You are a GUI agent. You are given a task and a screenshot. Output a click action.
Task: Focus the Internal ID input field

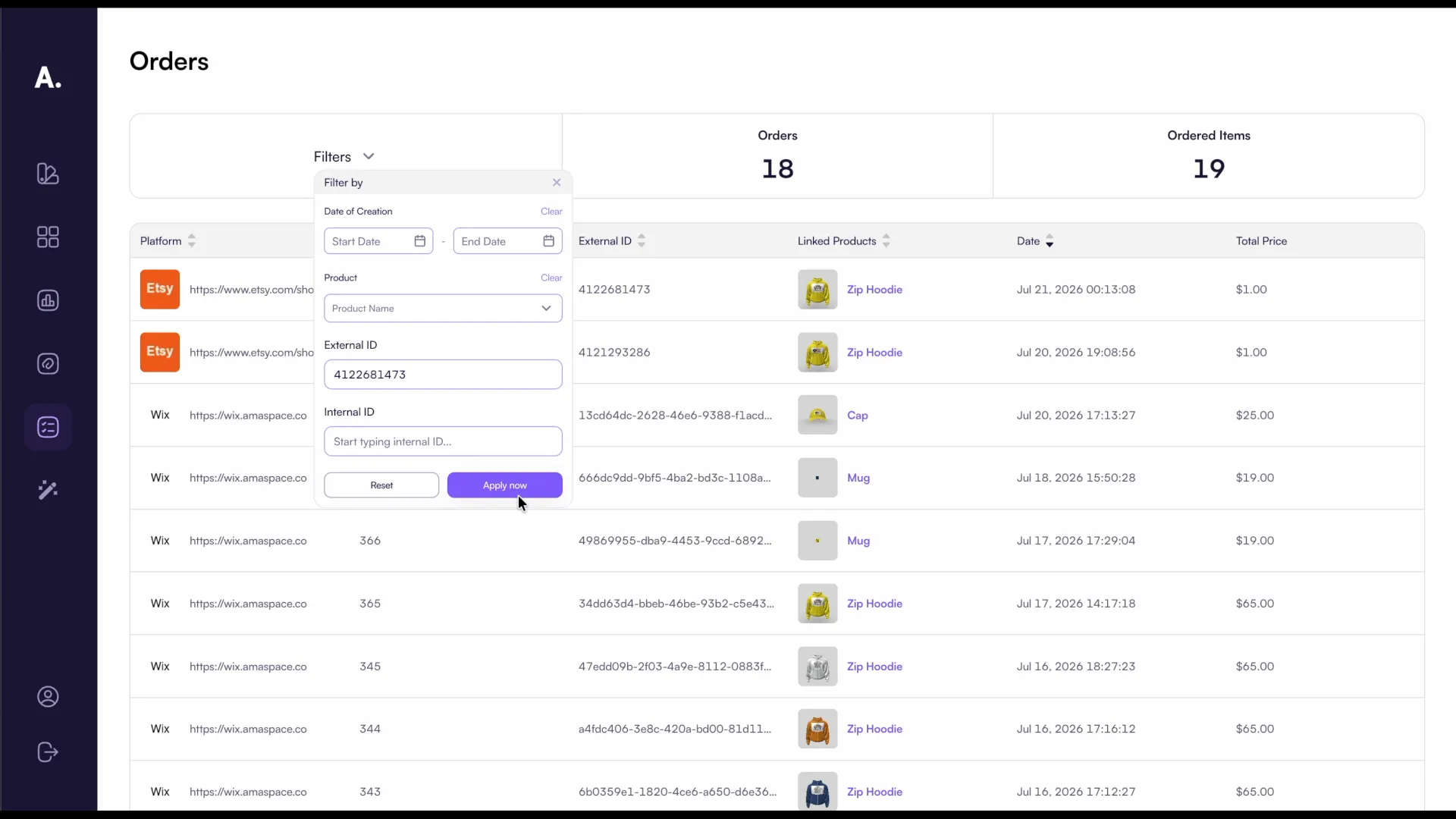click(x=443, y=441)
